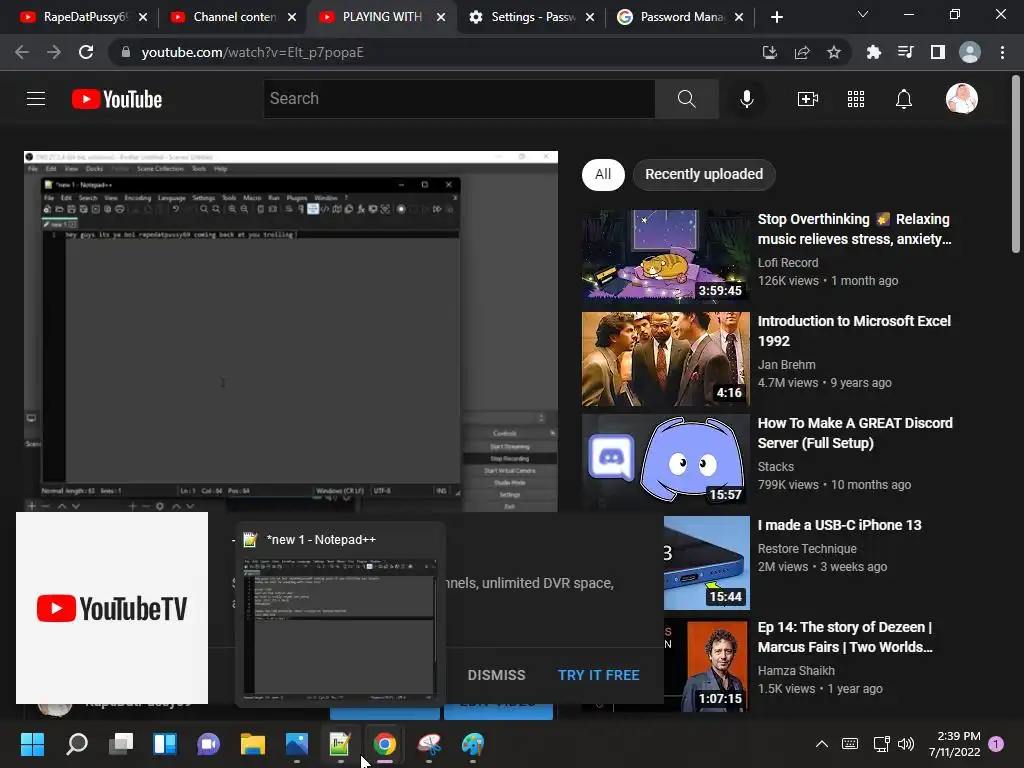Screen dimensions: 1024x768
Task: Open the tab search dropdown arrow
Action: click(863, 14)
